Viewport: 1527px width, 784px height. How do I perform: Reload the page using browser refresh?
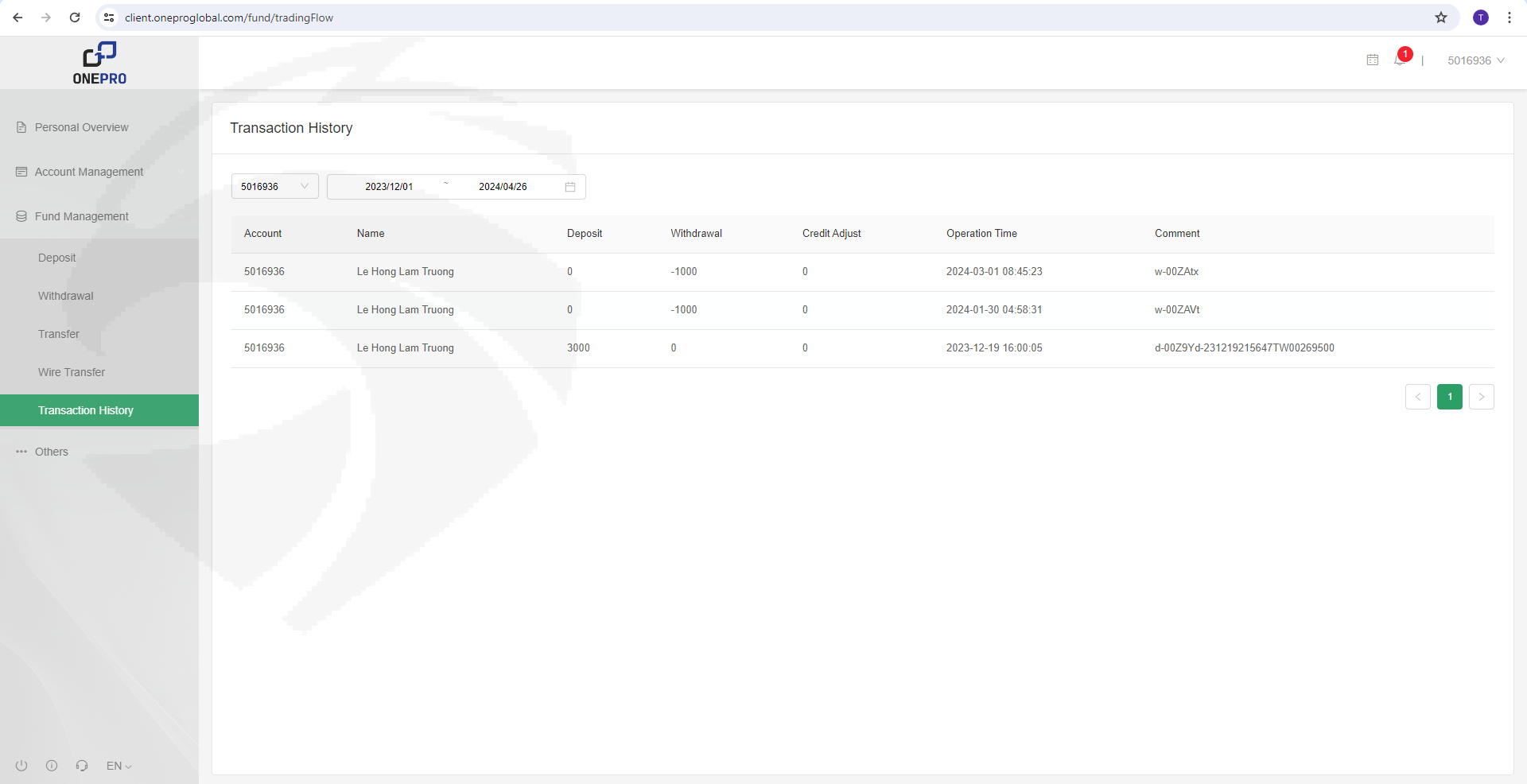click(x=75, y=17)
